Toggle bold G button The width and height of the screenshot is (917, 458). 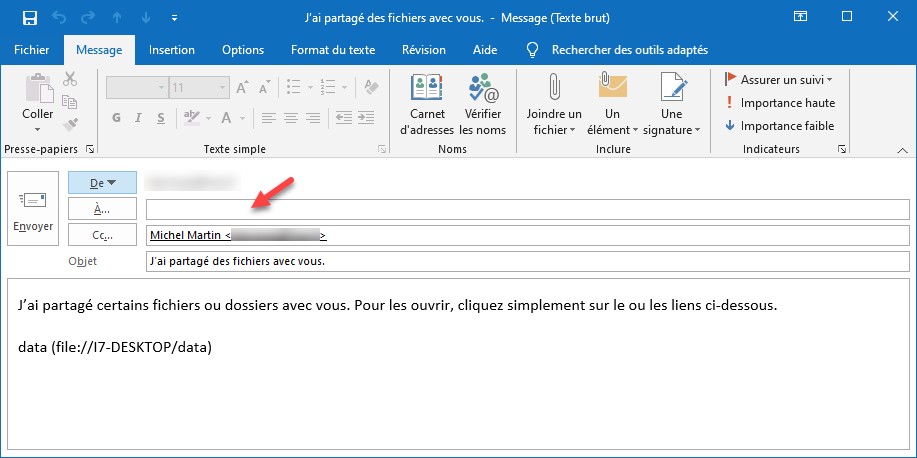click(x=116, y=118)
